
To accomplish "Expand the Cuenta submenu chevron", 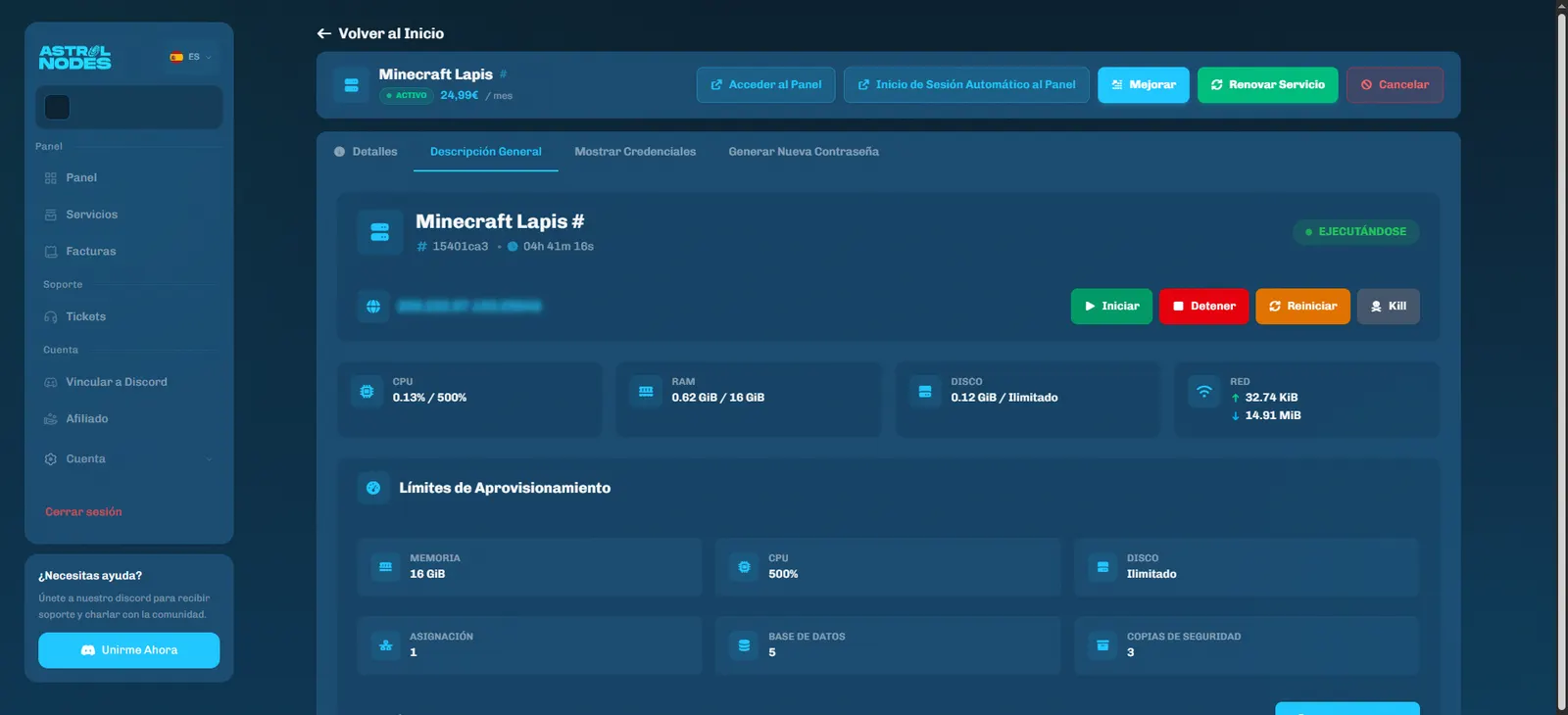I will point(209,459).
